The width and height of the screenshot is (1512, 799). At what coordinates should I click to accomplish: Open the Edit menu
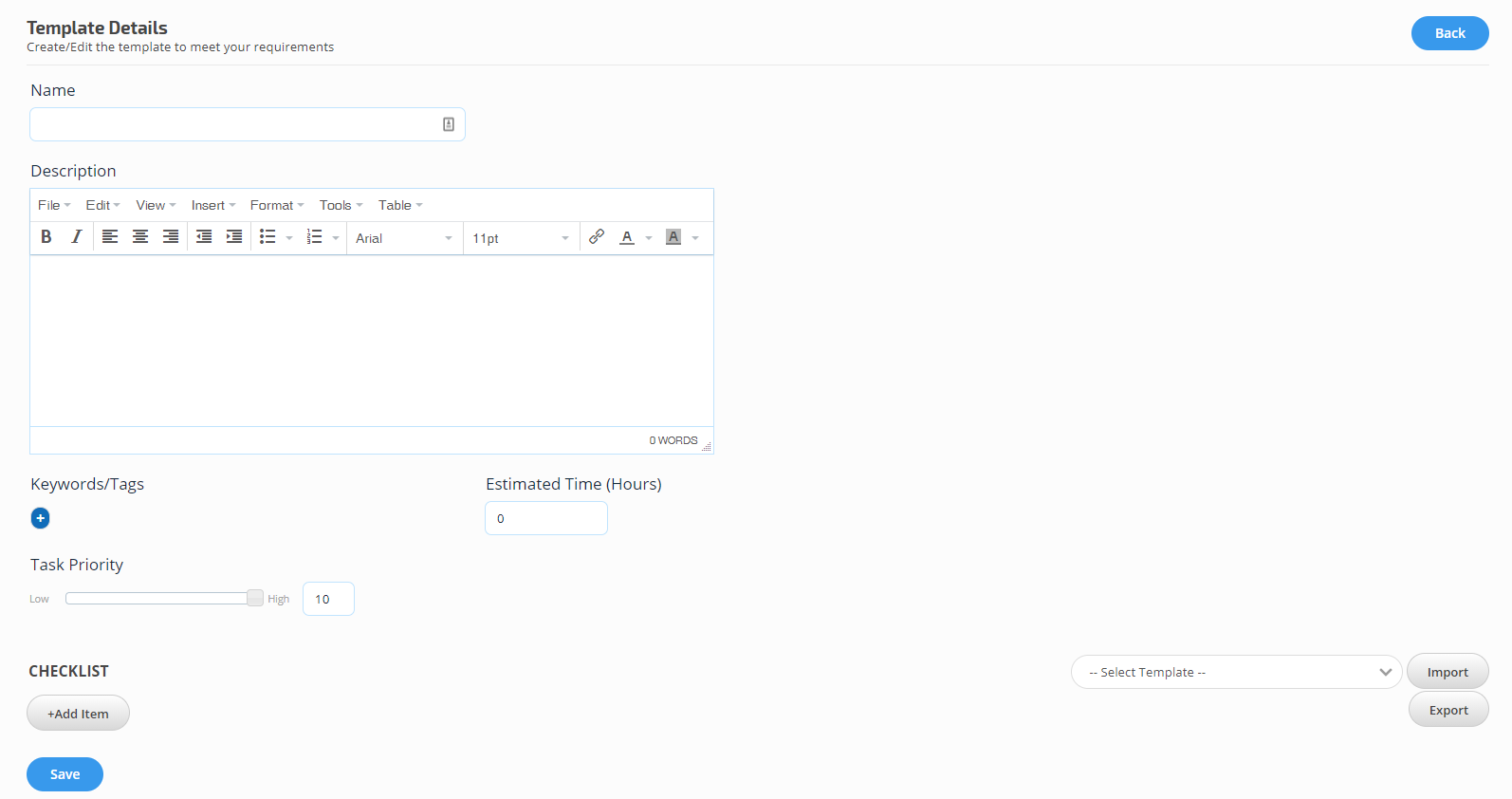pos(102,205)
